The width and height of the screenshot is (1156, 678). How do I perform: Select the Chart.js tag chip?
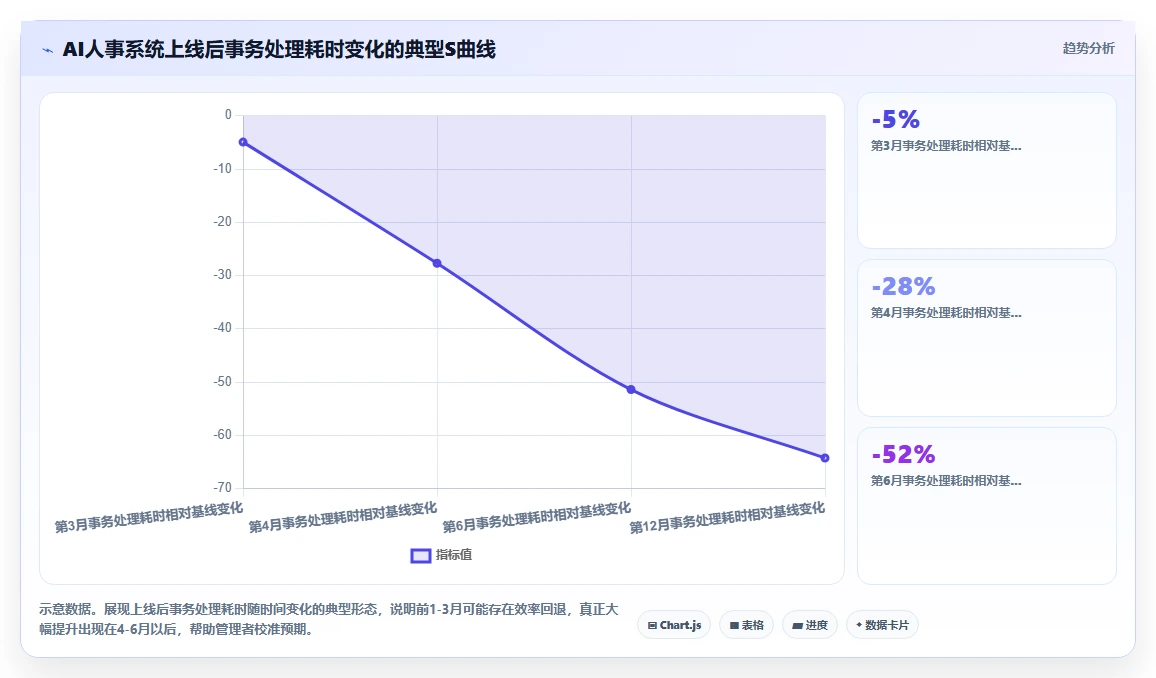point(674,625)
